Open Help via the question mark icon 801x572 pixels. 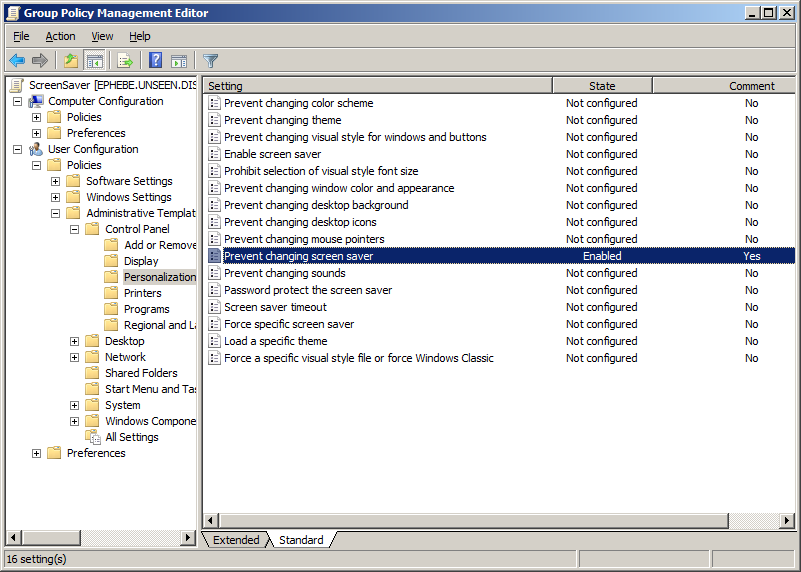156,61
